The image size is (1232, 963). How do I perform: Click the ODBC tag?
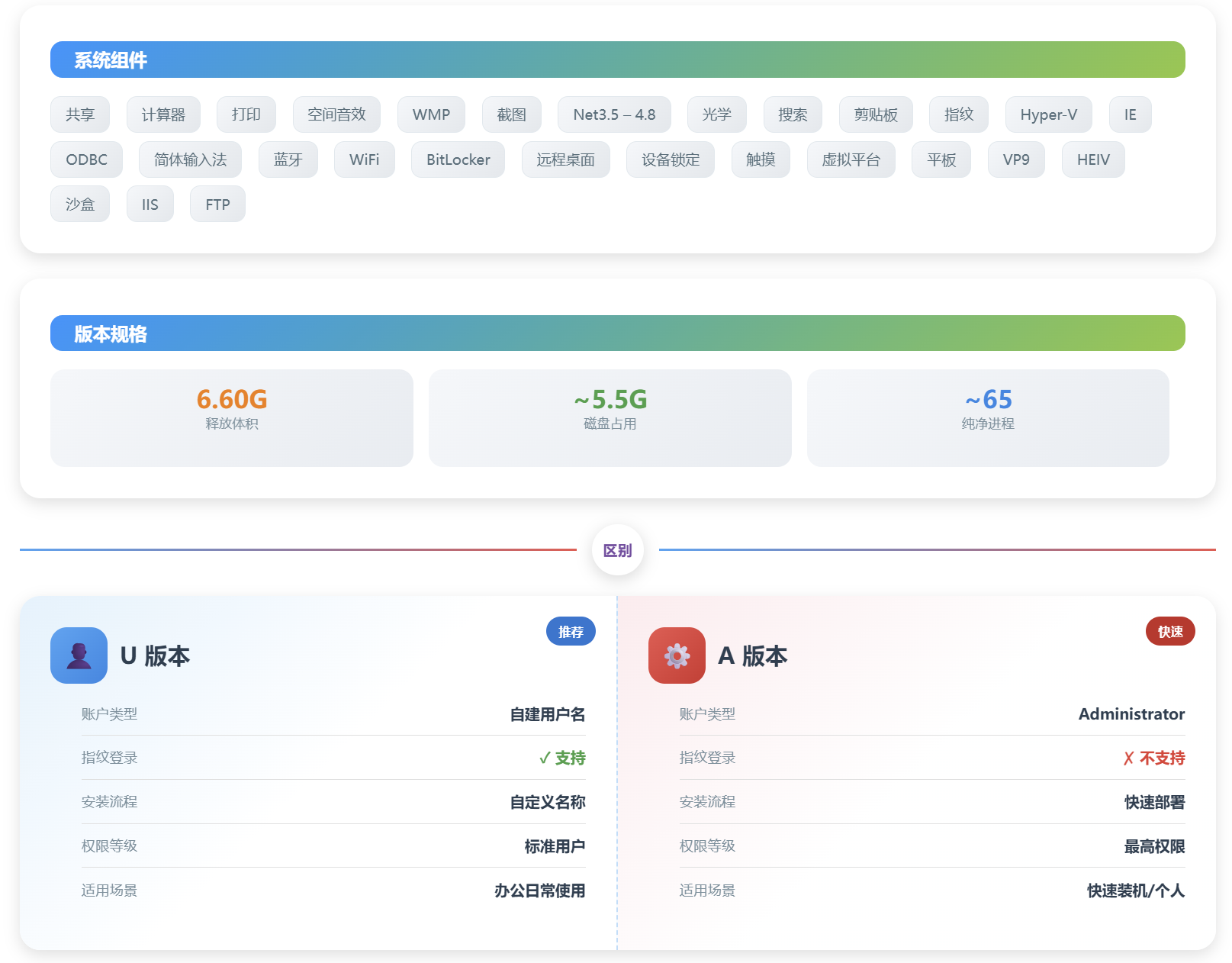[86, 159]
